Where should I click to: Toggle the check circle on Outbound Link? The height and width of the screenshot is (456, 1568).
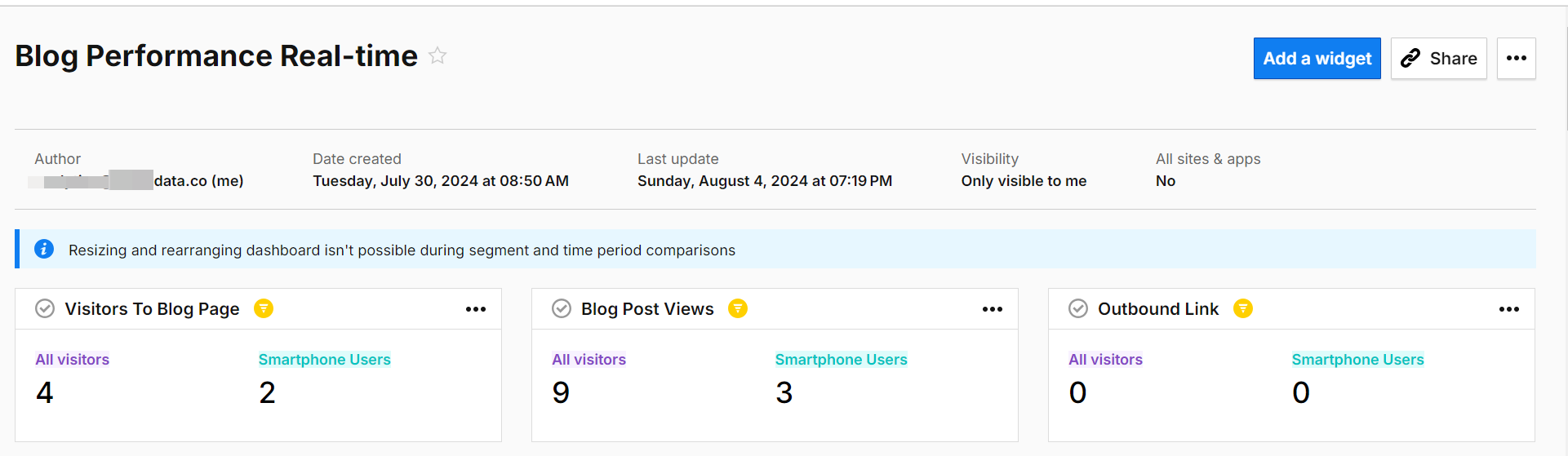tap(1078, 308)
